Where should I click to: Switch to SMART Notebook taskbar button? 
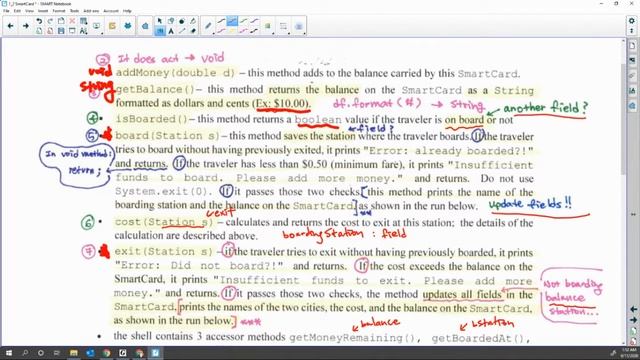tap(156, 353)
